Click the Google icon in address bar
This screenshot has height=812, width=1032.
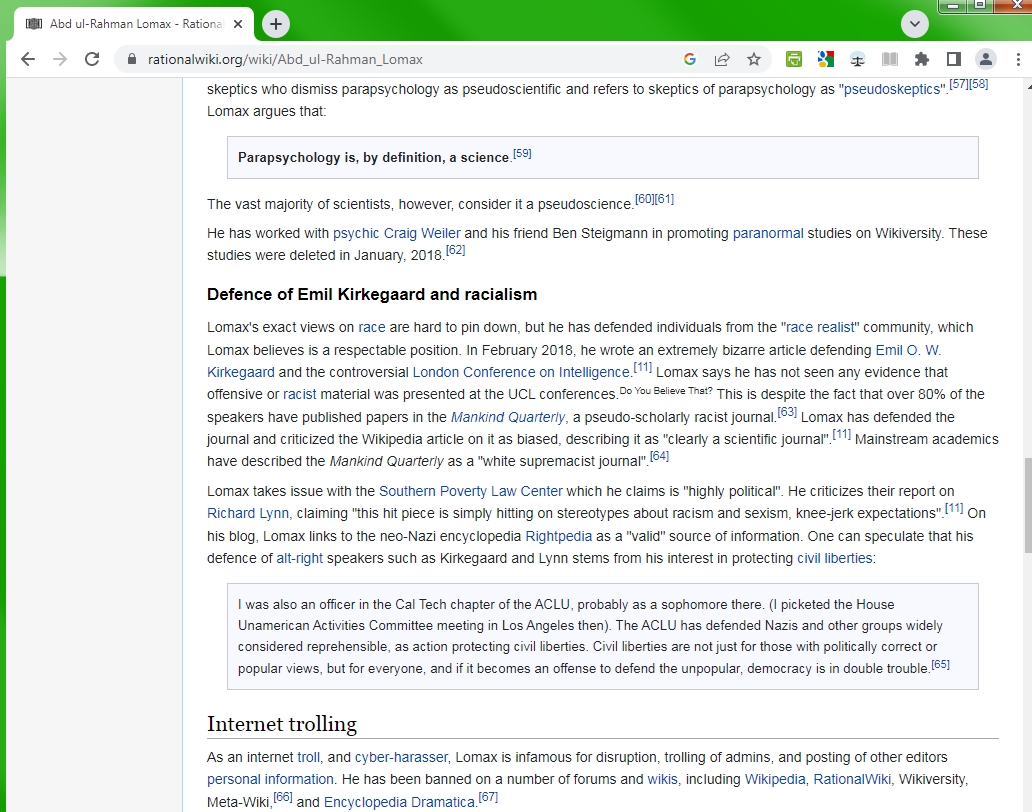click(690, 59)
